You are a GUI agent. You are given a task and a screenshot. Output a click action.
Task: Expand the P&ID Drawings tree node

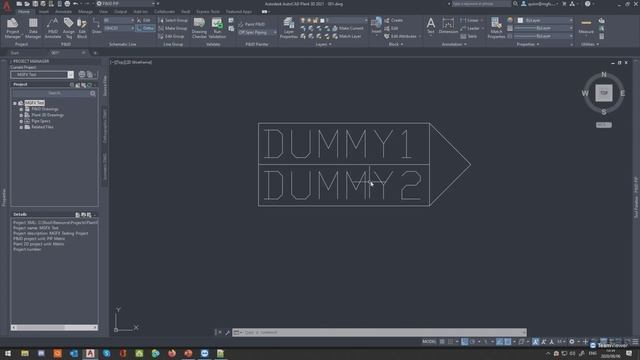pos(21,109)
